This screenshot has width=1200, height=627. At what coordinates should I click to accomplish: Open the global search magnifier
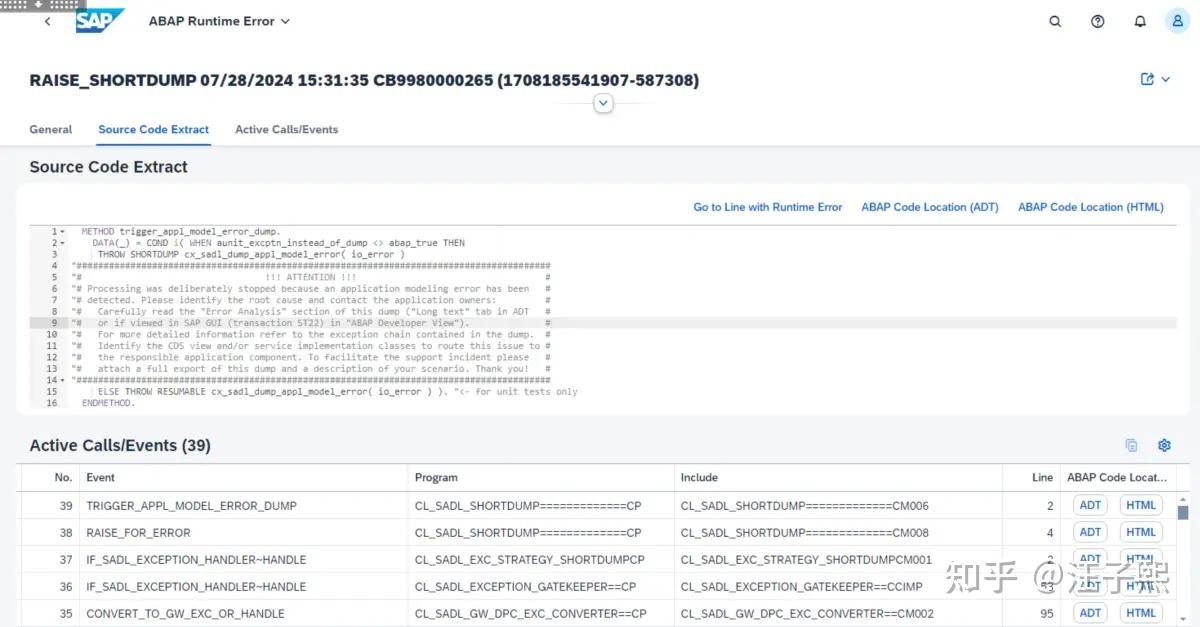[1054, 20]
